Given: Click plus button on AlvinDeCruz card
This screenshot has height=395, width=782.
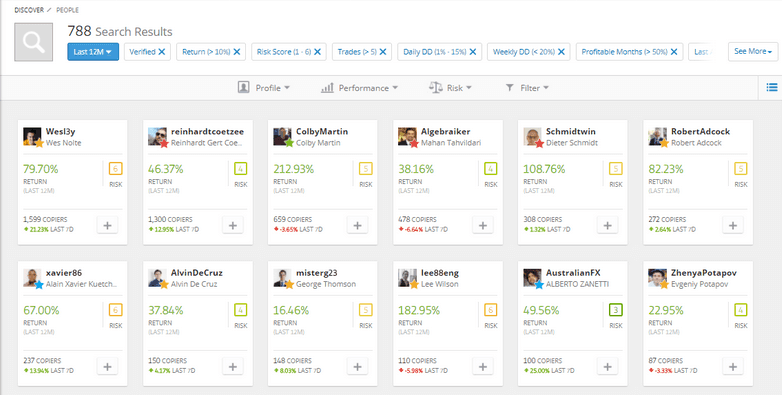Looking at the screenshot, I should click(232, 367).
